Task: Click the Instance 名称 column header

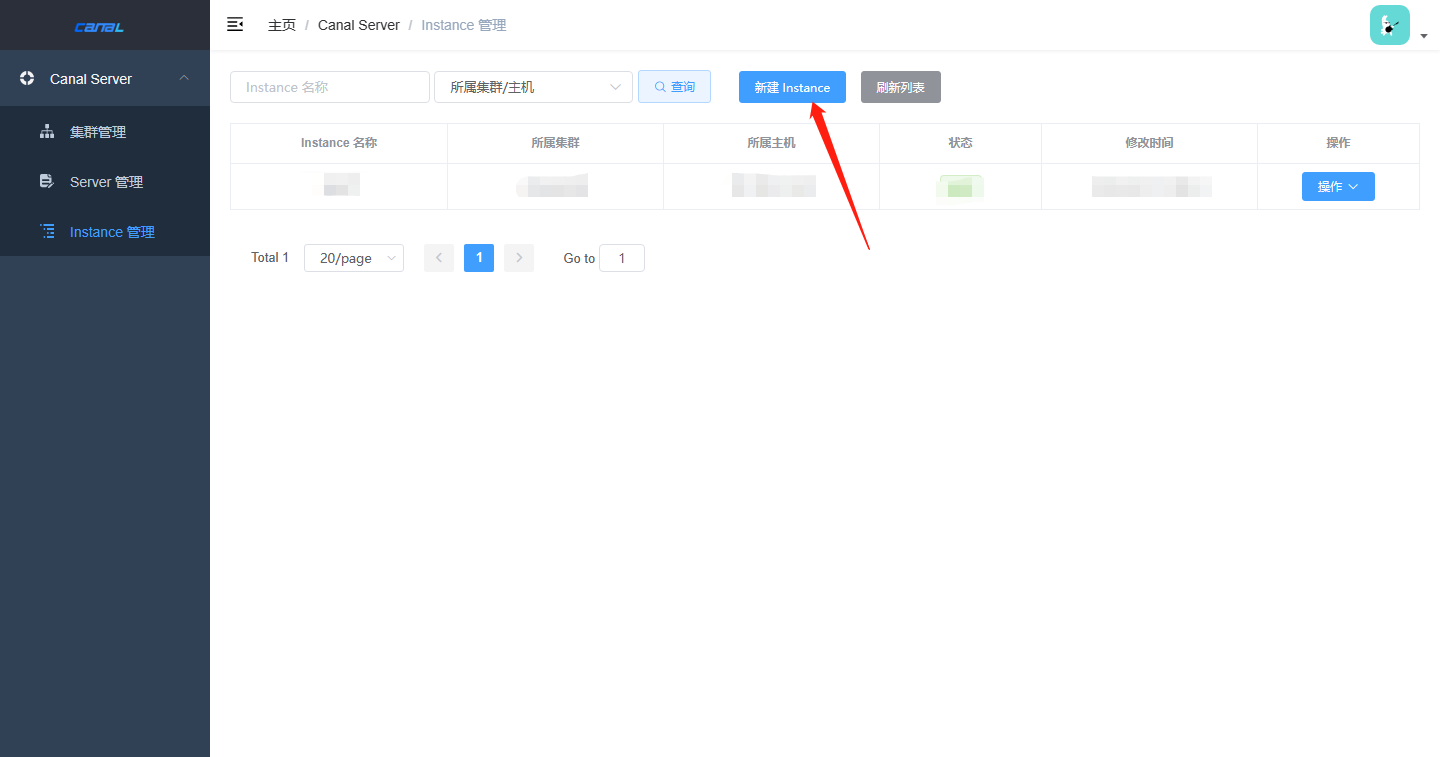Action: (x=339, y=143)
